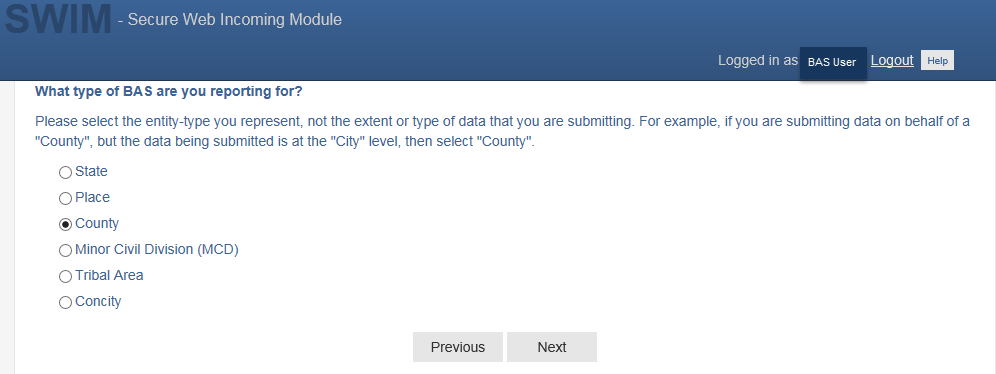Select the State radio circle
Viewport: 996px width, 374px height.
click(65, 173)
